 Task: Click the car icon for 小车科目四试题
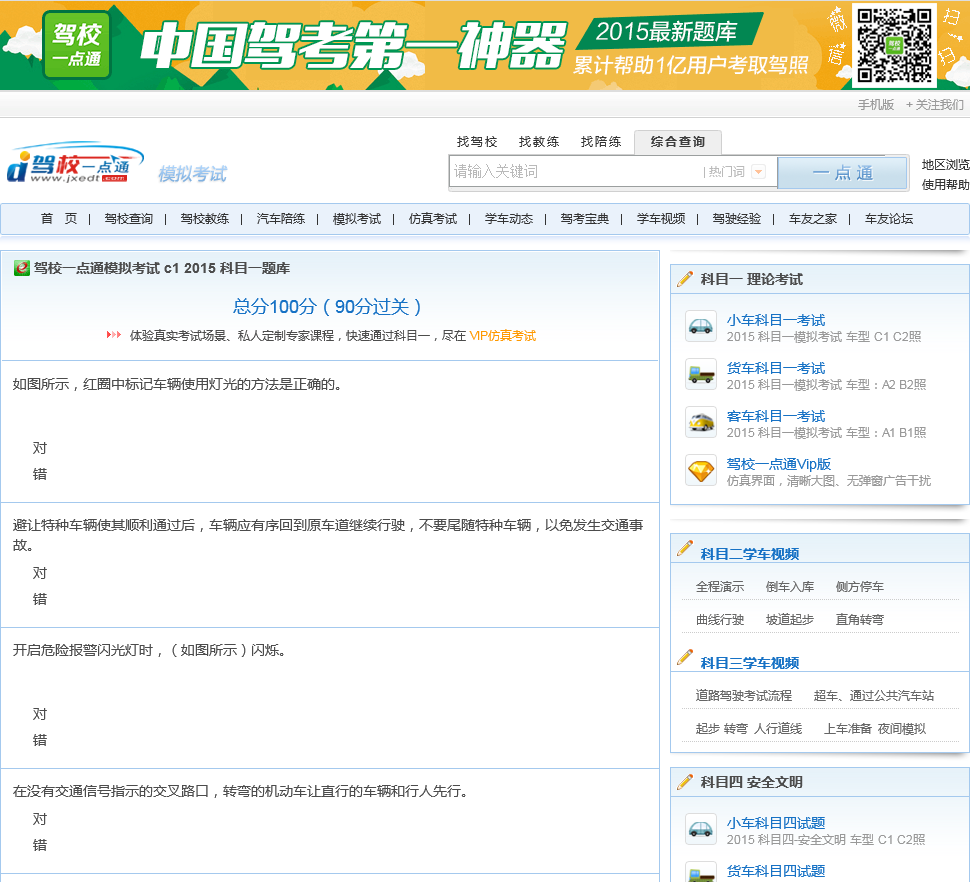pyautogui.click(x=701, y=829)
